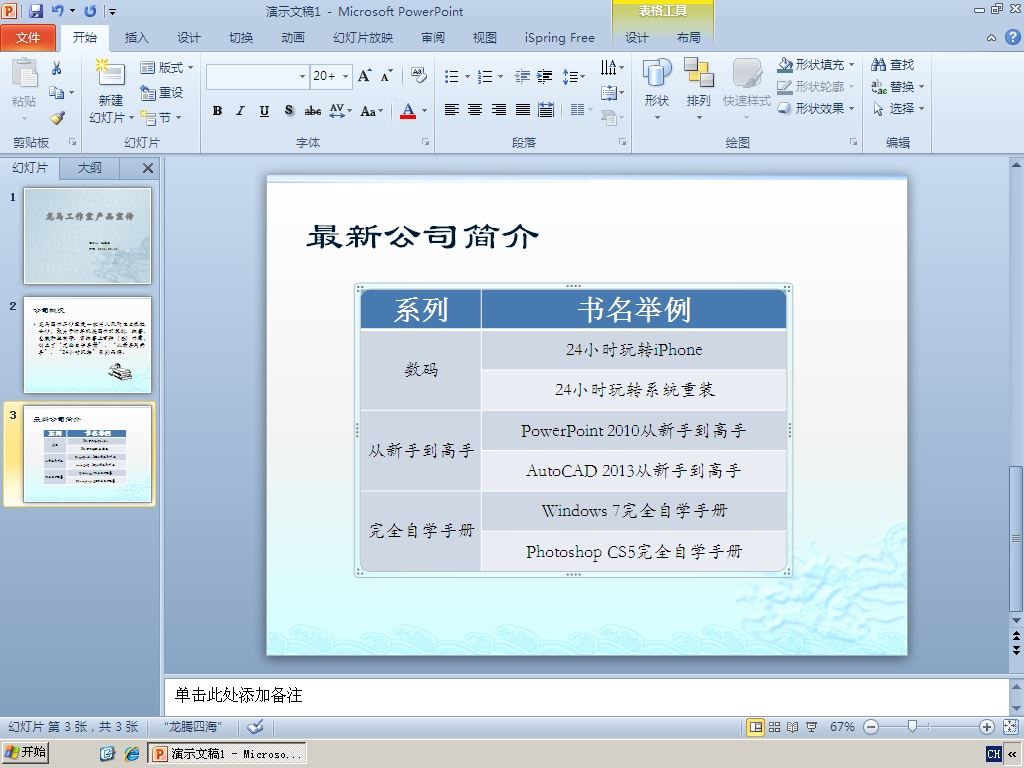Toggle Strikethrough (abc) formatting
The image size is (1024, 768).
coord(313,110)
